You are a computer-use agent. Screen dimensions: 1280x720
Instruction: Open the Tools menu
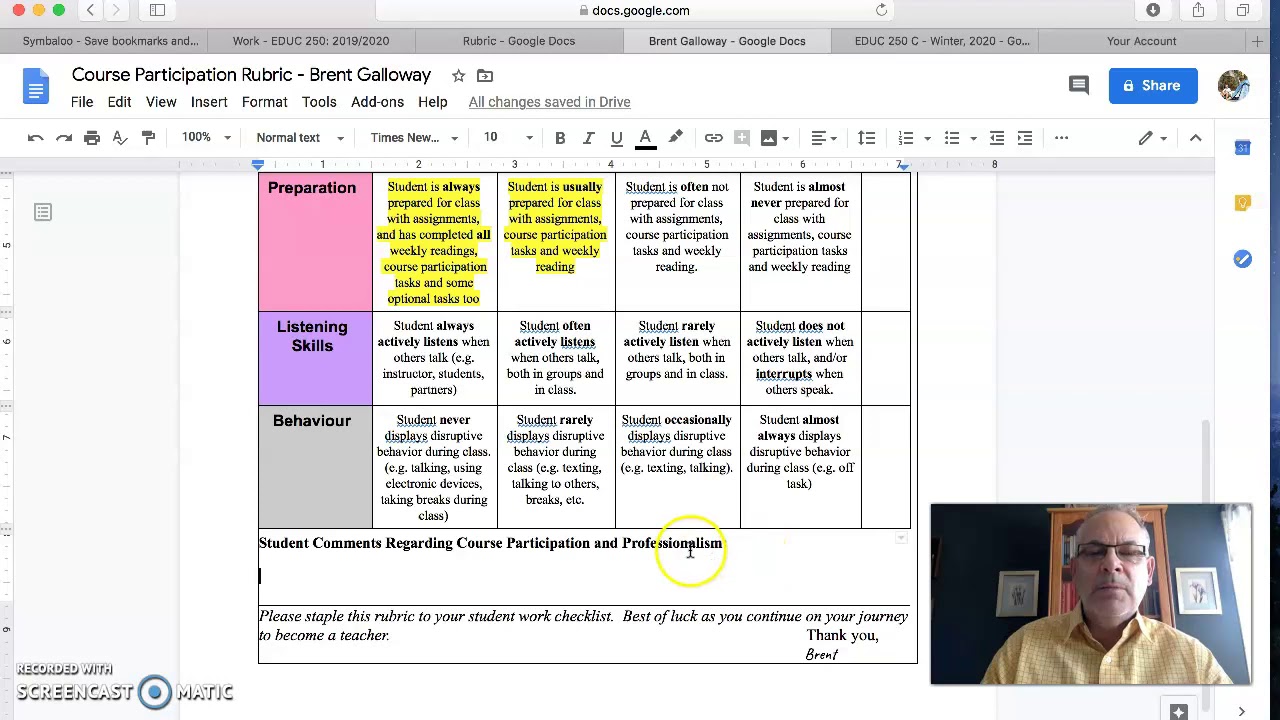(x=319, y=102)
